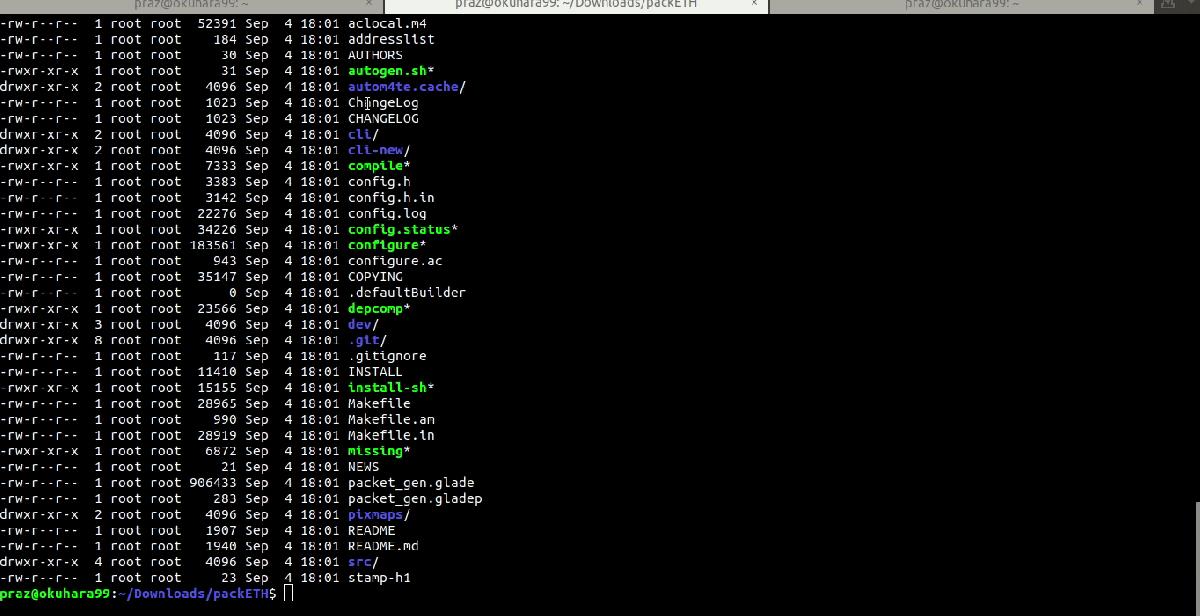Screen dimensions: 1200x616
Task: Click the missing* executable name
Action: click(379, 451)
